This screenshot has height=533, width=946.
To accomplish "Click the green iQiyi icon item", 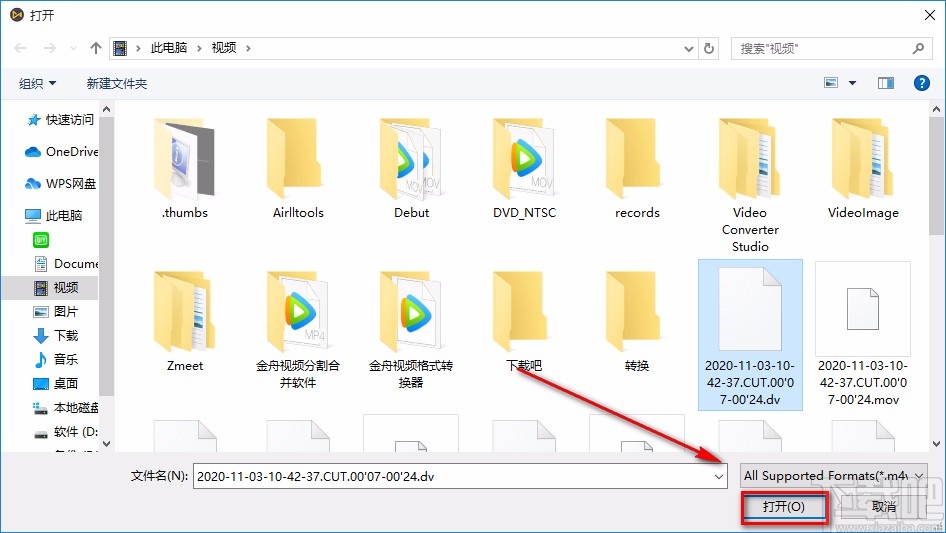I will click(x=40, y=240).
